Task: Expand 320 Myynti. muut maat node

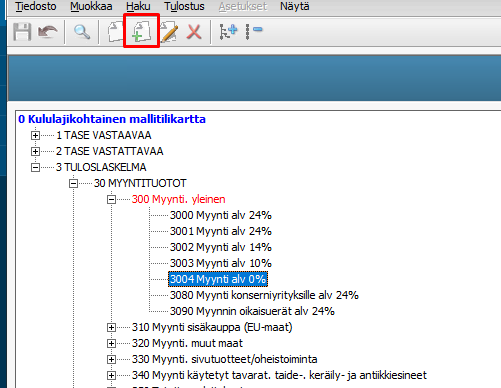Action: click(111, 343)
